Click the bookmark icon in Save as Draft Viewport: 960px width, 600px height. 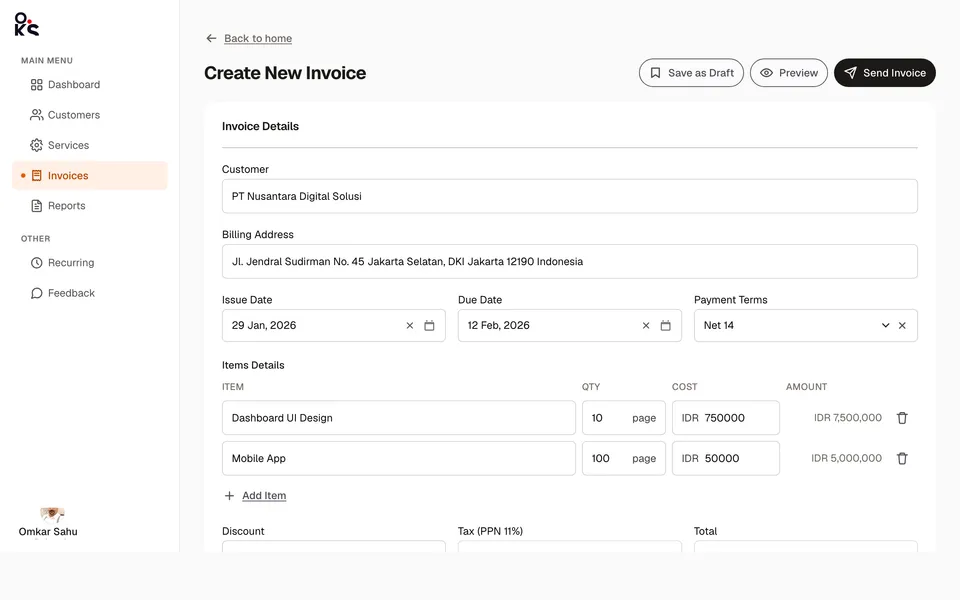click(x=655, y=73)
